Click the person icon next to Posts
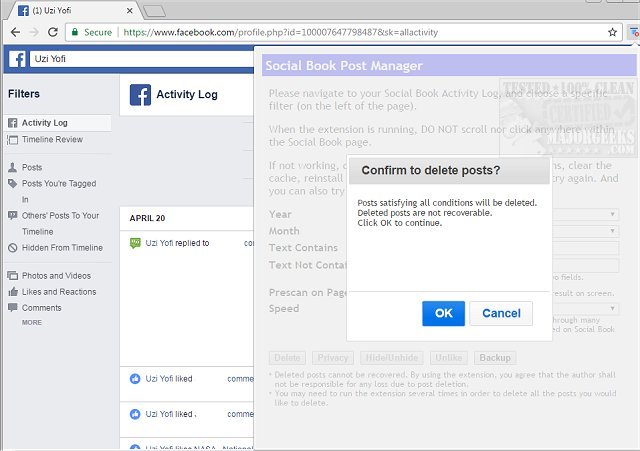This screenshot has height=451, width=640. 13,167
